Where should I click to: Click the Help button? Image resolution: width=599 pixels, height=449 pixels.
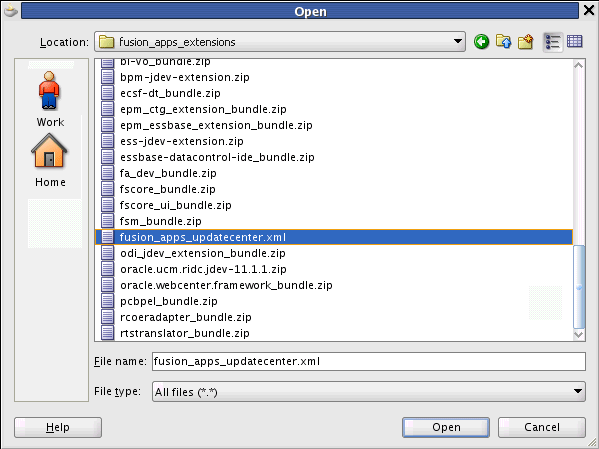tap(58, 427)
